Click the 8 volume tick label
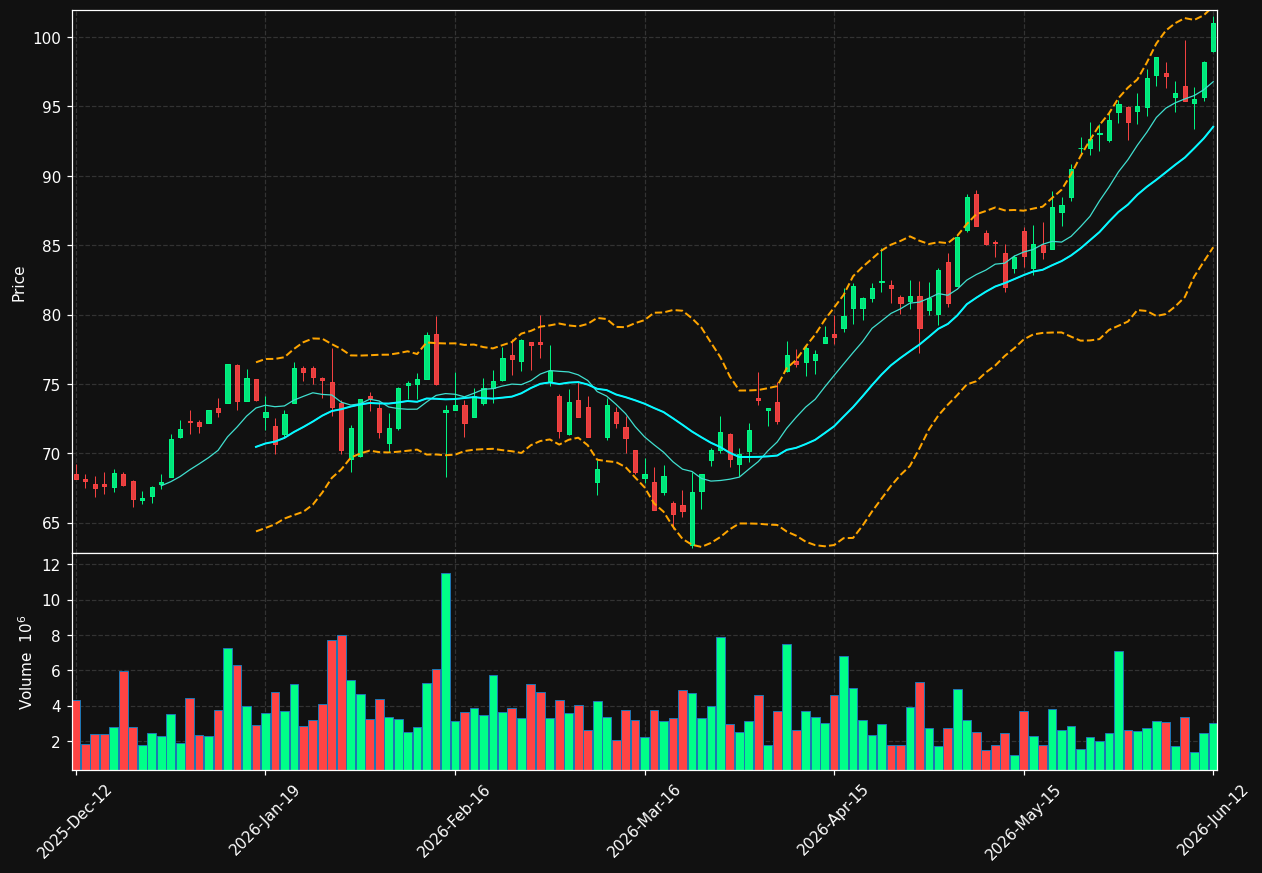The height and width of the screenshot is (873, 1262). [x=58, y=636]
